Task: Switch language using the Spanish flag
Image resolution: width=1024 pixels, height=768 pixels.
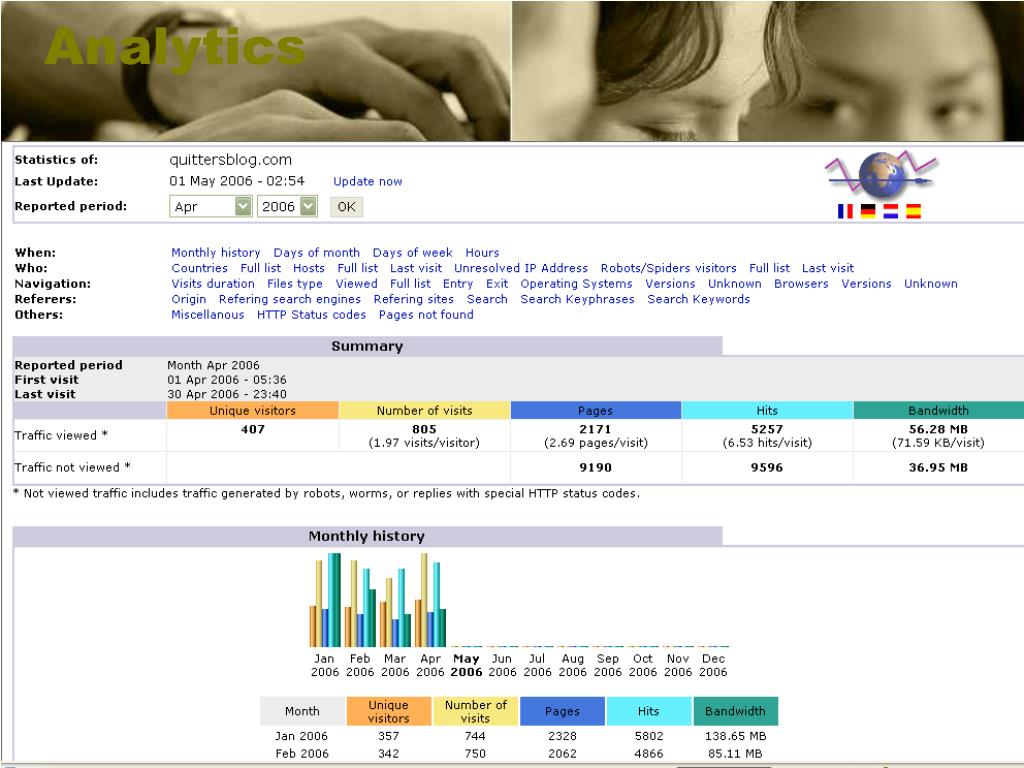Action: (914, 211)
